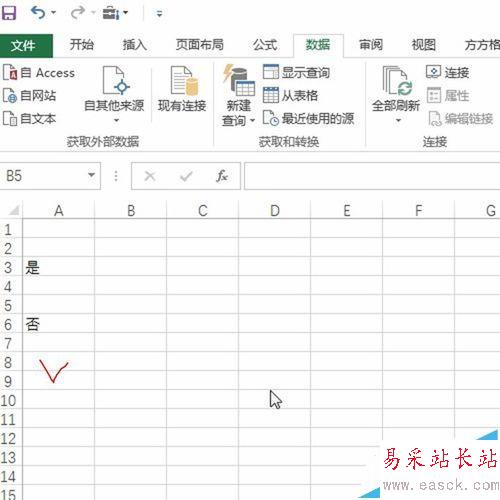Open 现有连接 existing connections
The width and height of the screenshot is (500, 500).
(182, 89)
